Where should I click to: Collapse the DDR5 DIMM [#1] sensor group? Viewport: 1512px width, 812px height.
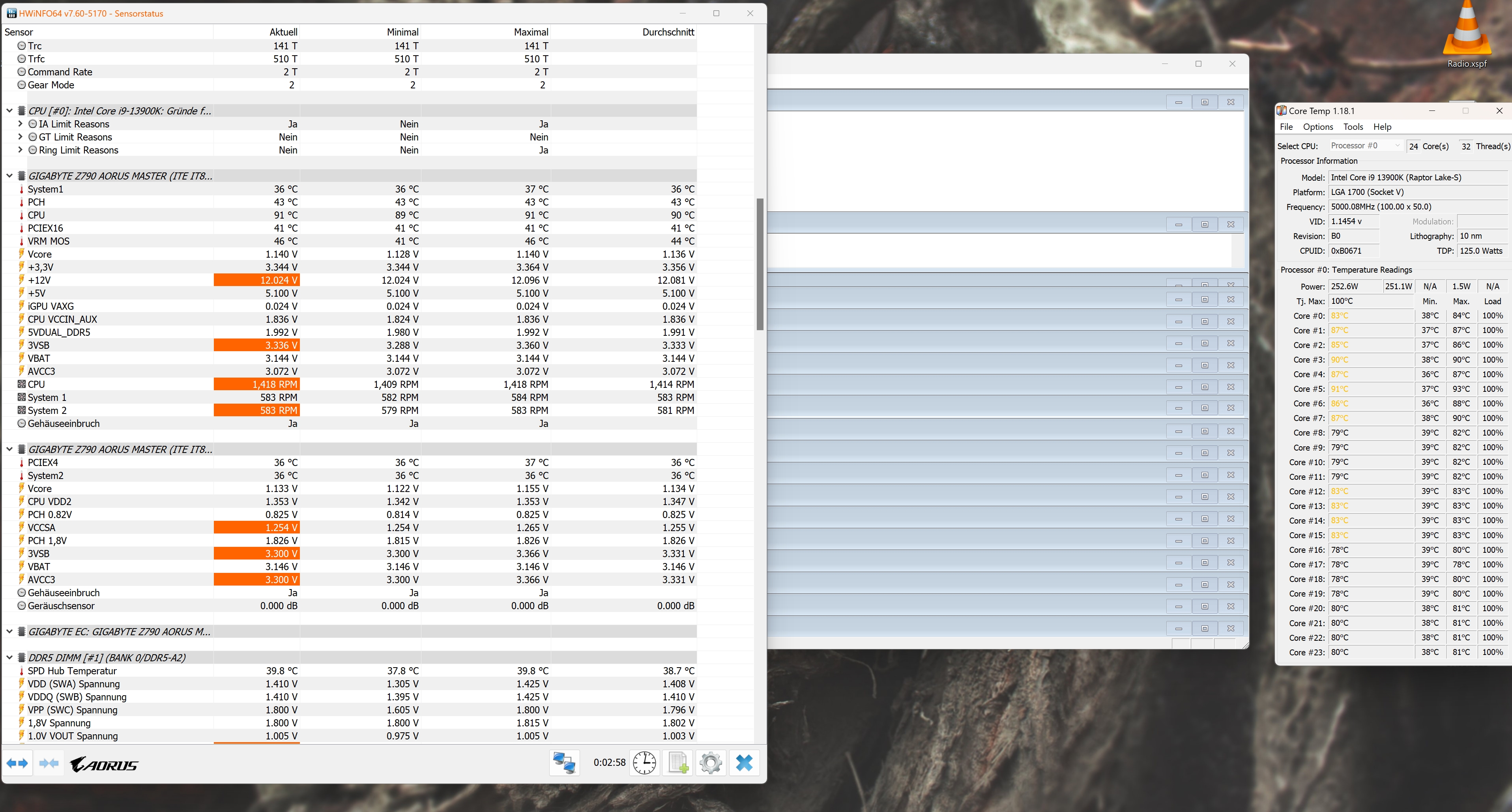point(9,658)
